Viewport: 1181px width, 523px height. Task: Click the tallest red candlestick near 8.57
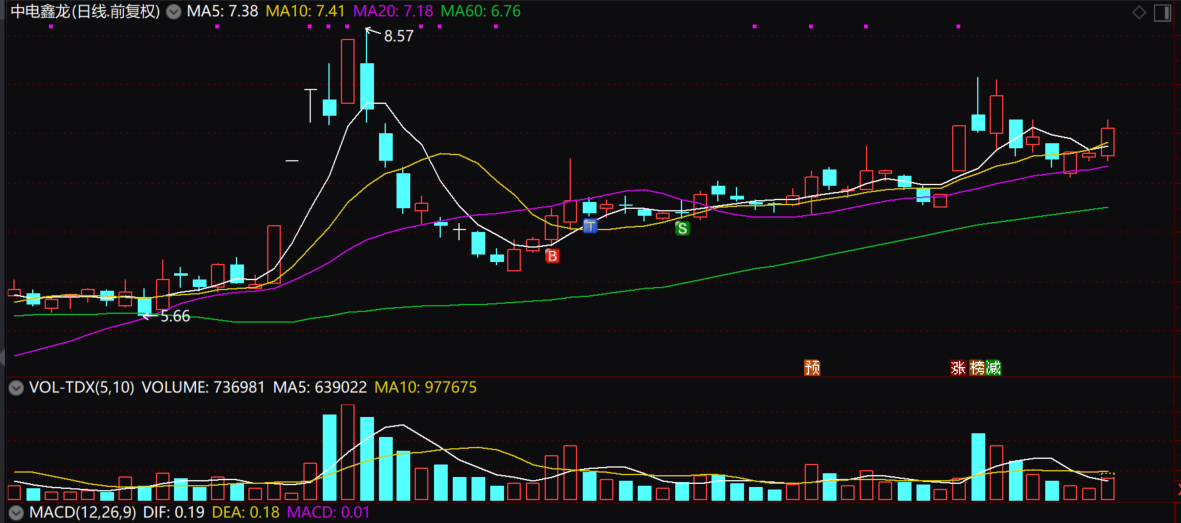[x=347, y=71]
